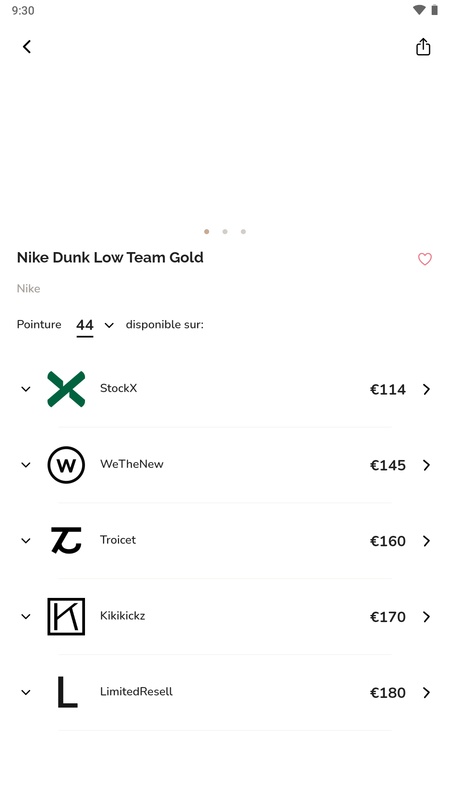Select the third image carousel dot

click(243, 232)
